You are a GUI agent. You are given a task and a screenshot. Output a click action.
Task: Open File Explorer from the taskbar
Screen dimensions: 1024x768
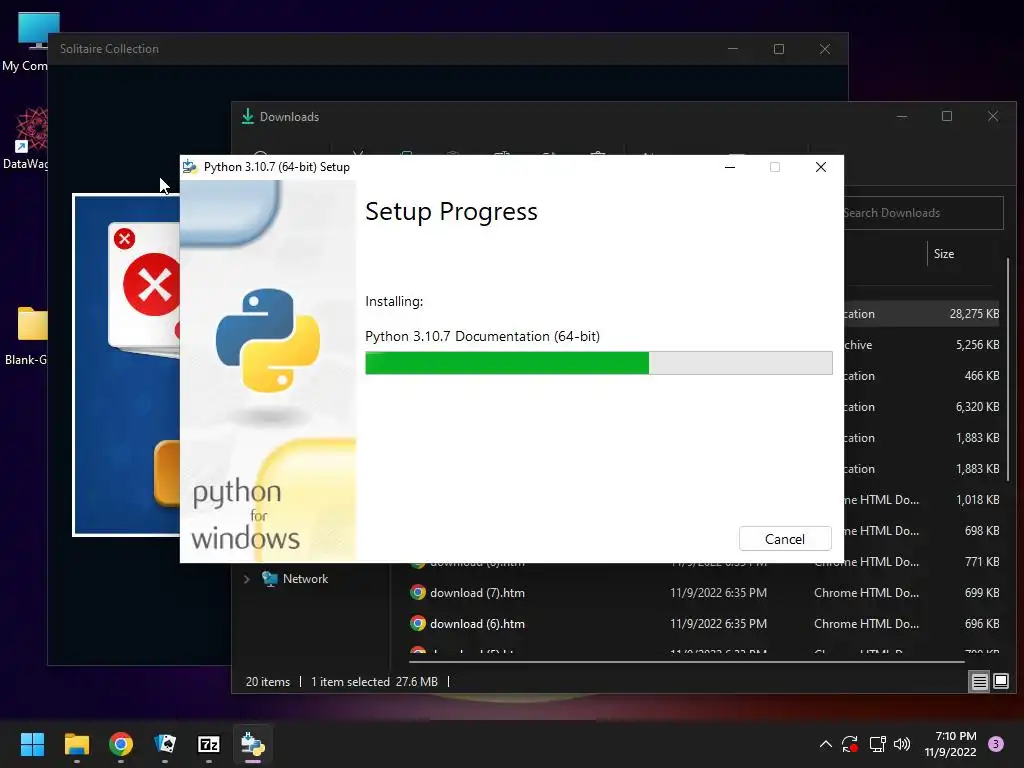pyautogui.click(x=76, y=744)
